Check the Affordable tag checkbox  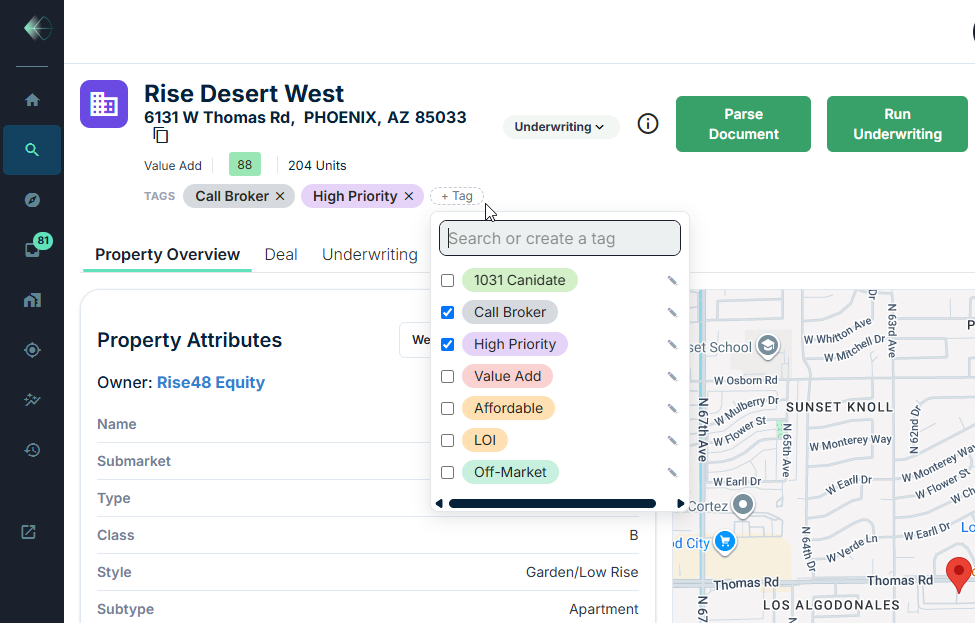click(x=448, y=408)
